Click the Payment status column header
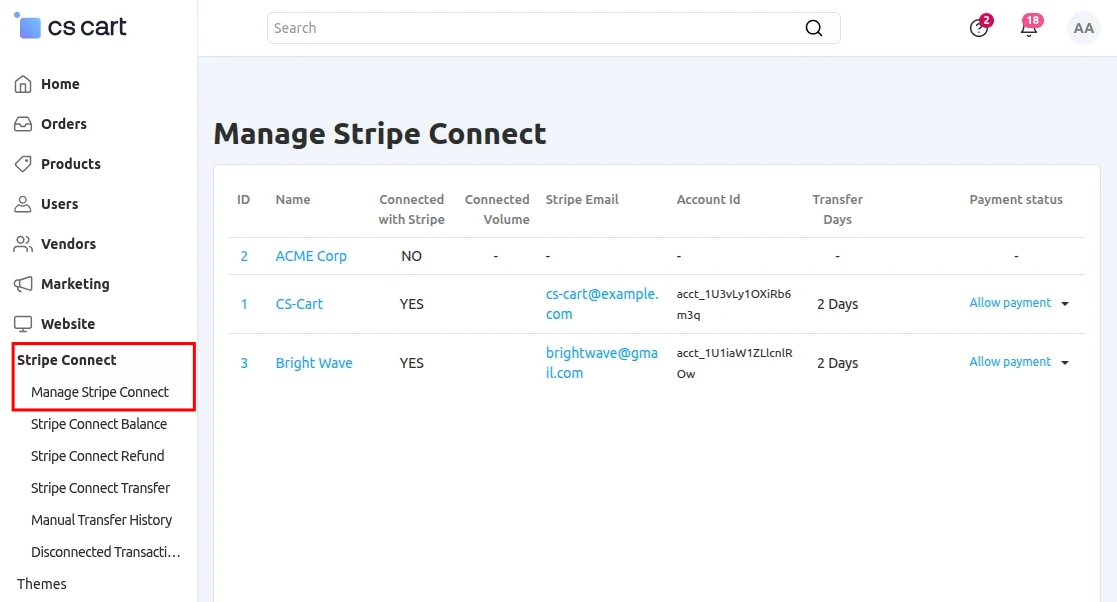Image resolution: width=1117 pixels, height=602 pixels. click(1016, 199)
